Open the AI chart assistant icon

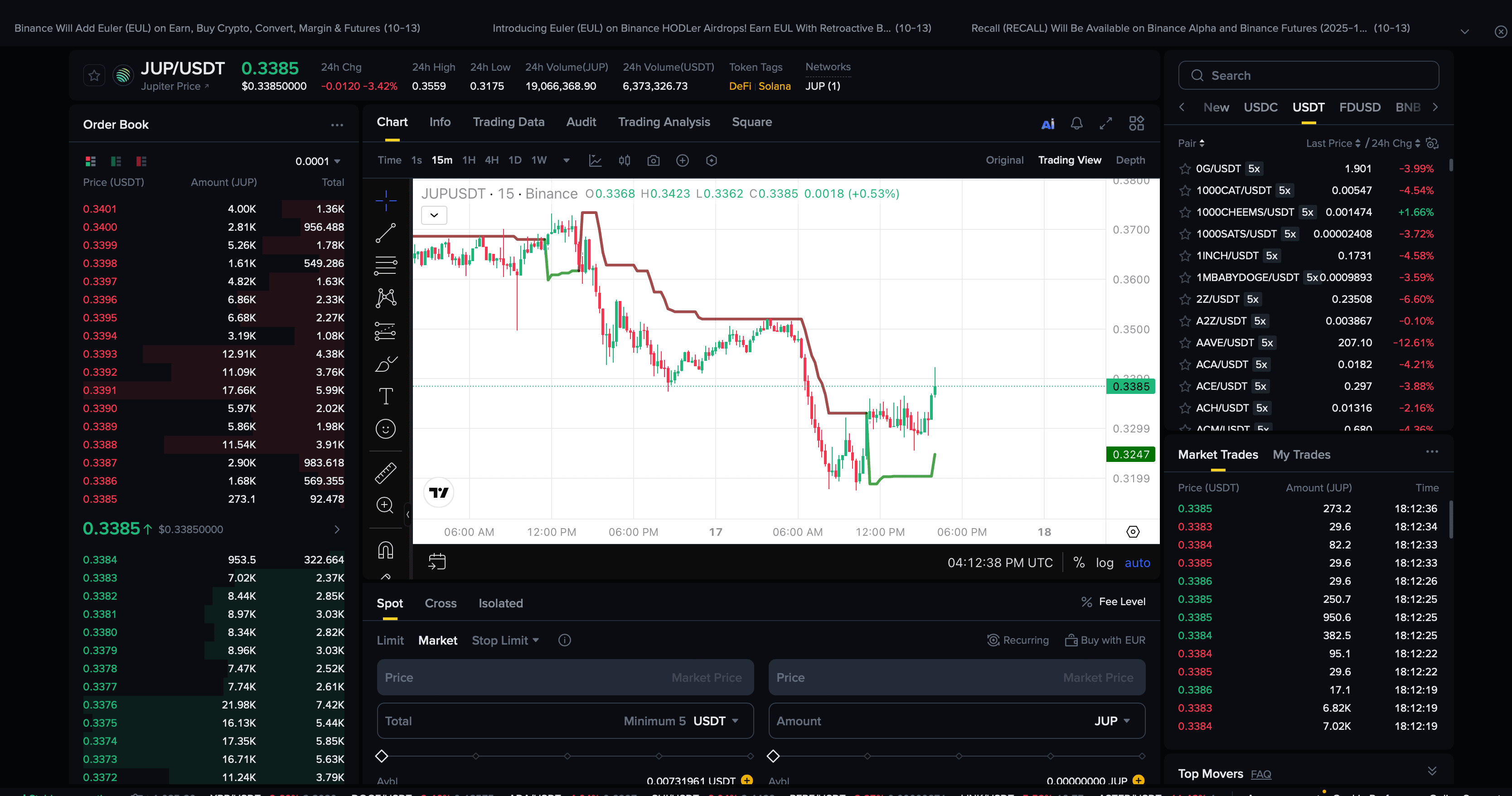click(x=1048, y=124)
